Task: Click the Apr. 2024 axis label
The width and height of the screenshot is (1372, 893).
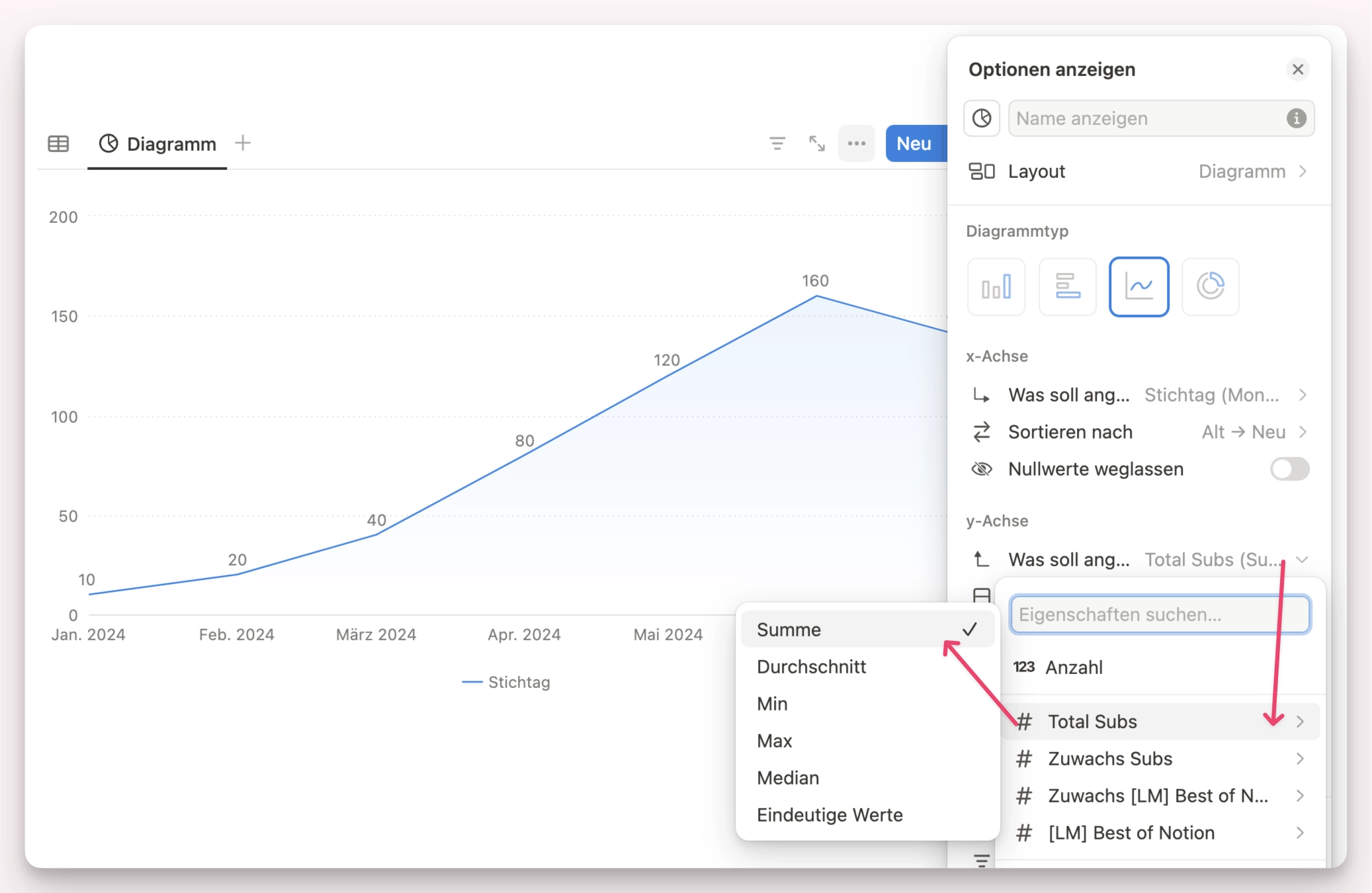Action: (524, 634)
